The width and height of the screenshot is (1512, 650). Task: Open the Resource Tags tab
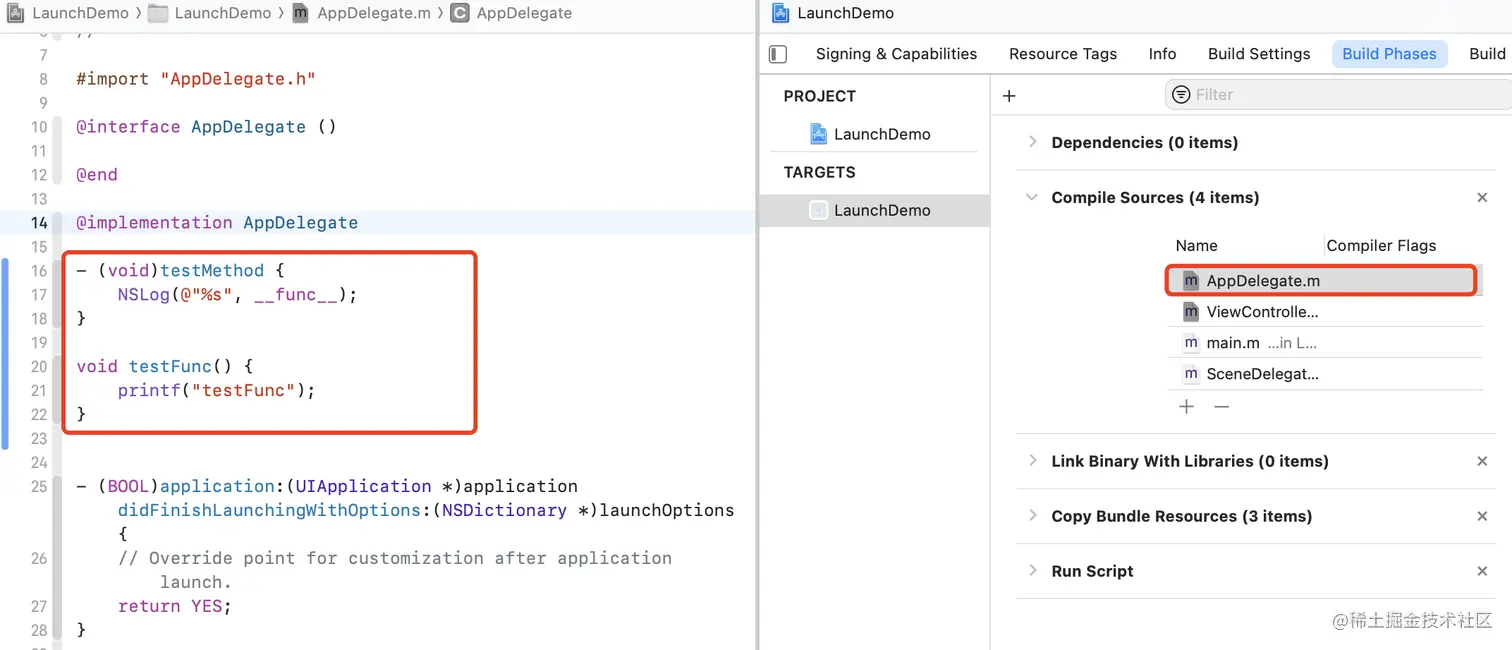1063,54
